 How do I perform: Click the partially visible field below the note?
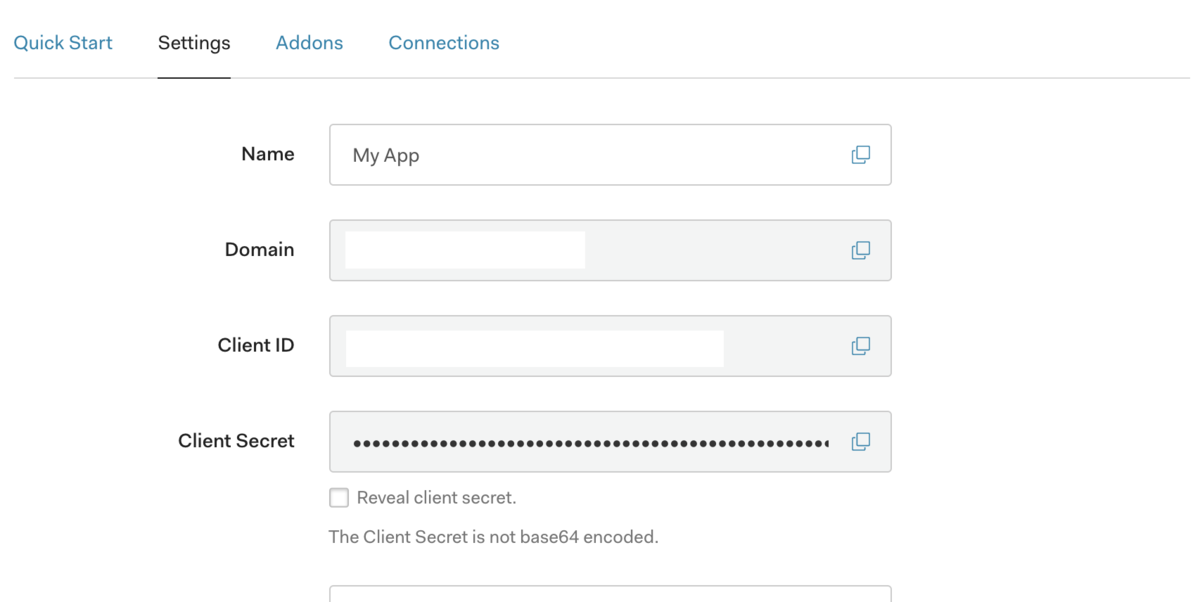click(x=610, y=594)
